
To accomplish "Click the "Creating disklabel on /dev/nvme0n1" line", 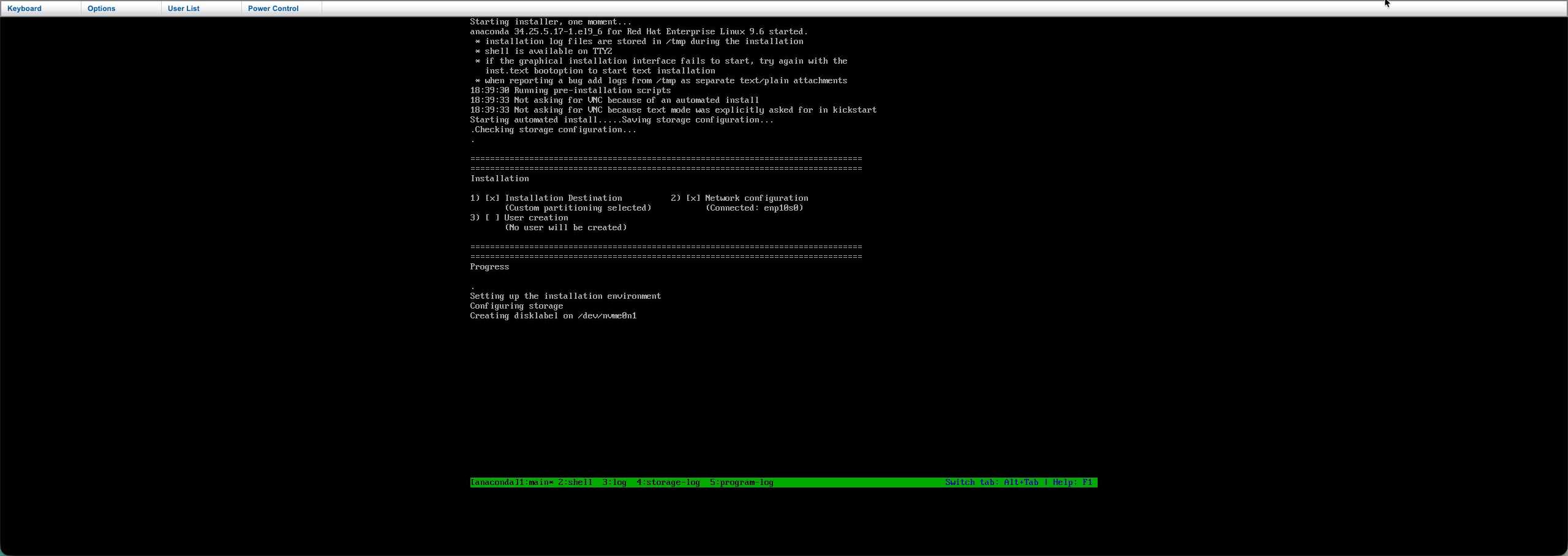I will (x=553, y=316).
